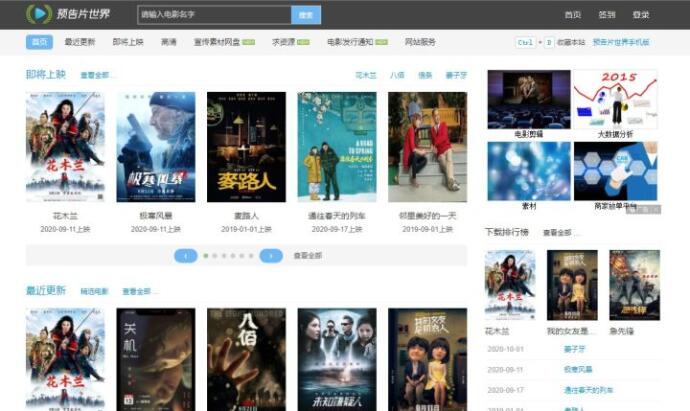Click the 签到 sign-in link
The image size is (690, 411).
(607, 15)
